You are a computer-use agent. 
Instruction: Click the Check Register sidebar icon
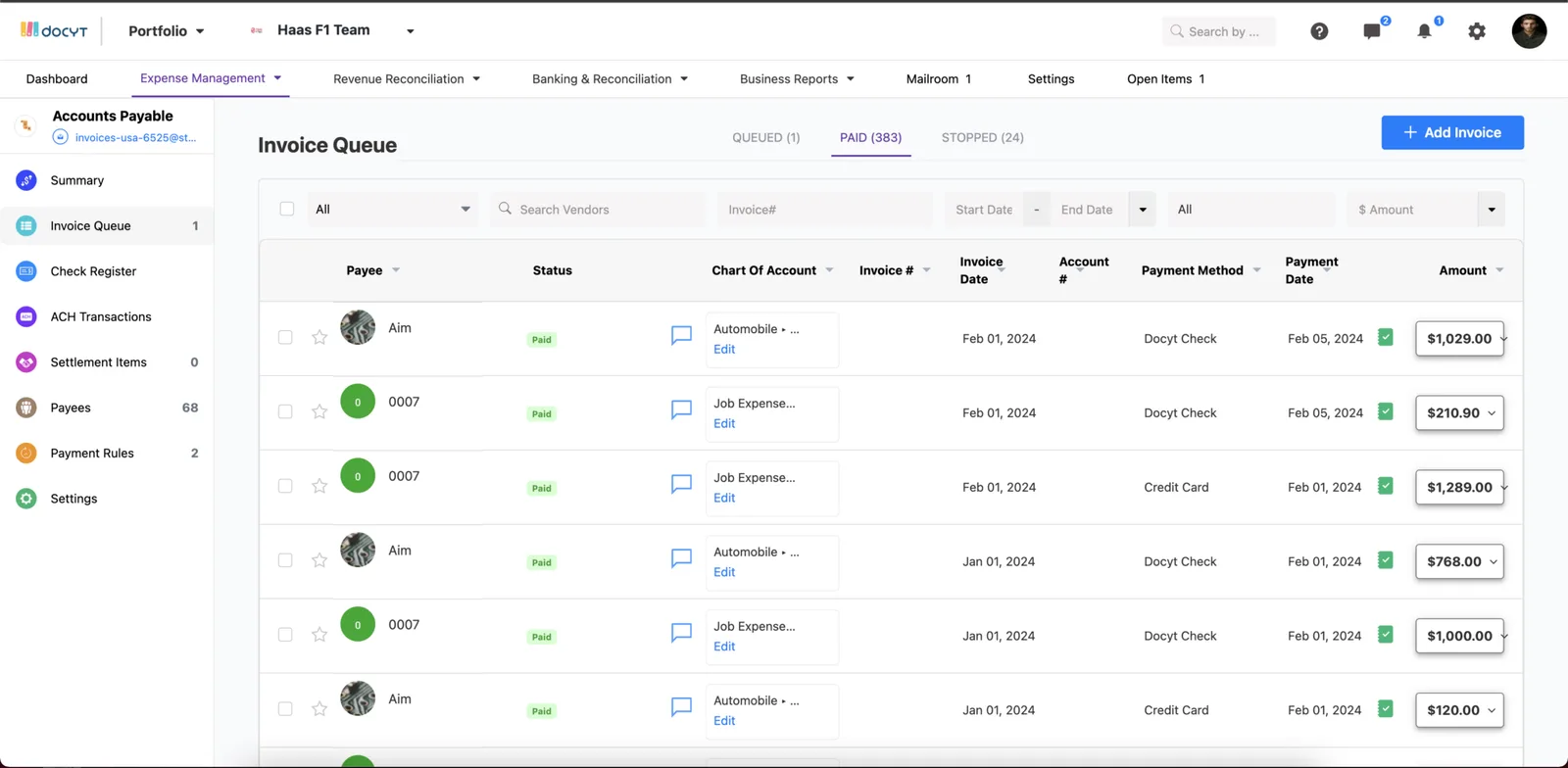click(26, 271)
